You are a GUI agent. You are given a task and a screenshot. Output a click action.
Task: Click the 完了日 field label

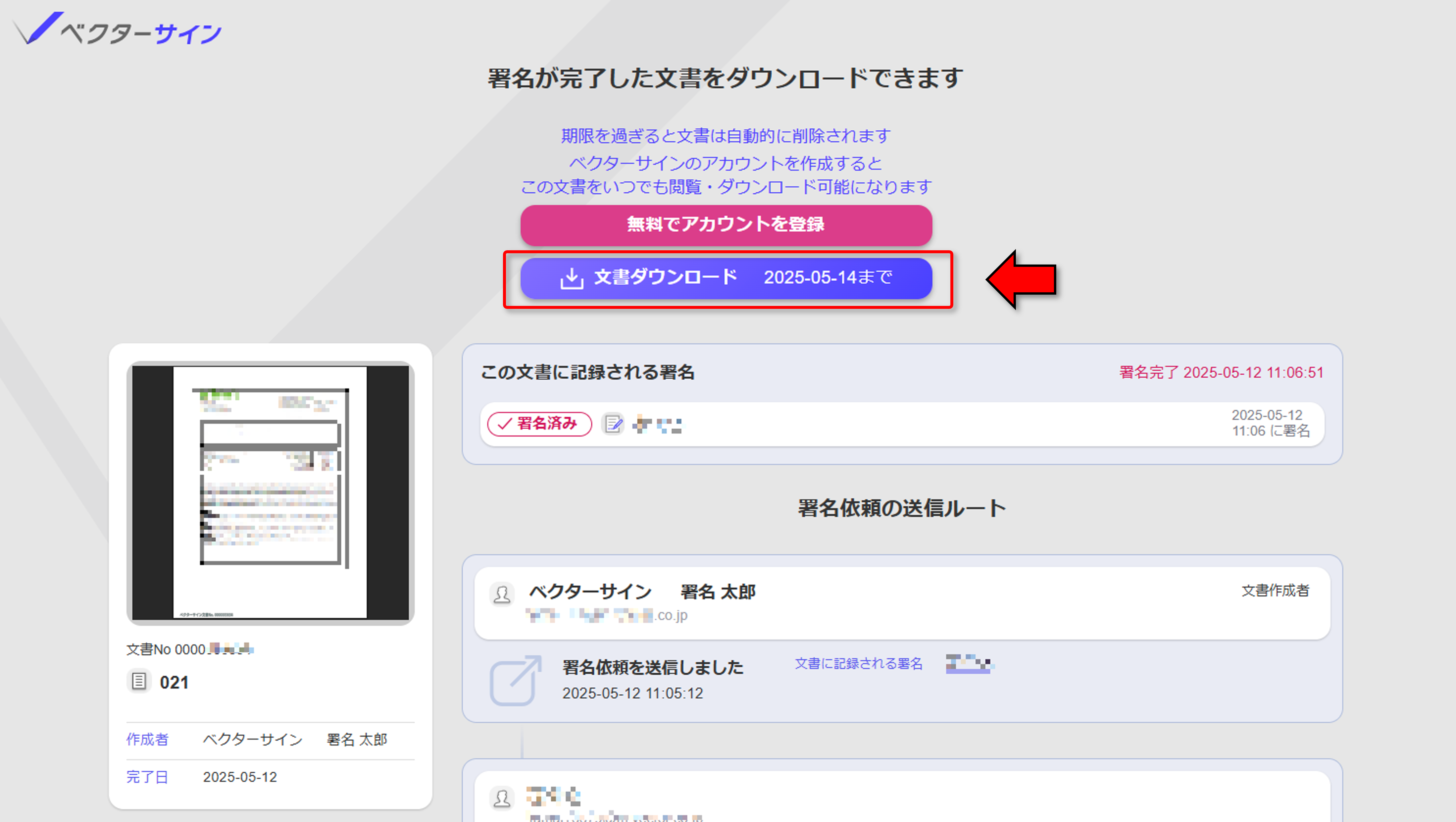pyautogui.click(x=148, y=777)
